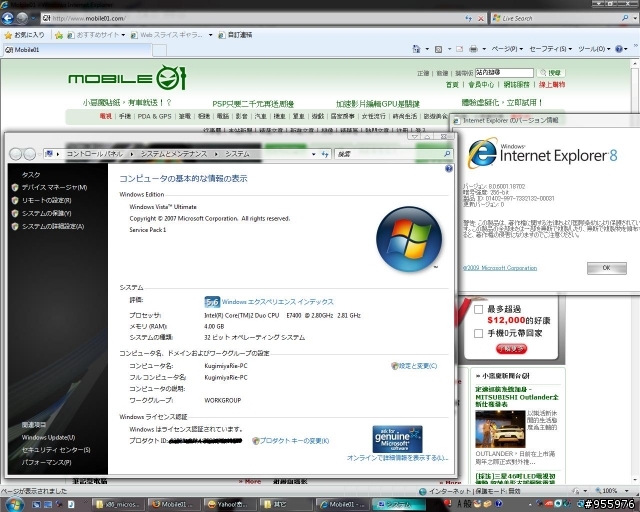This screenshot has height=512, width=640.
Task: Click the system window back arrow
Action: pos(15,154)
